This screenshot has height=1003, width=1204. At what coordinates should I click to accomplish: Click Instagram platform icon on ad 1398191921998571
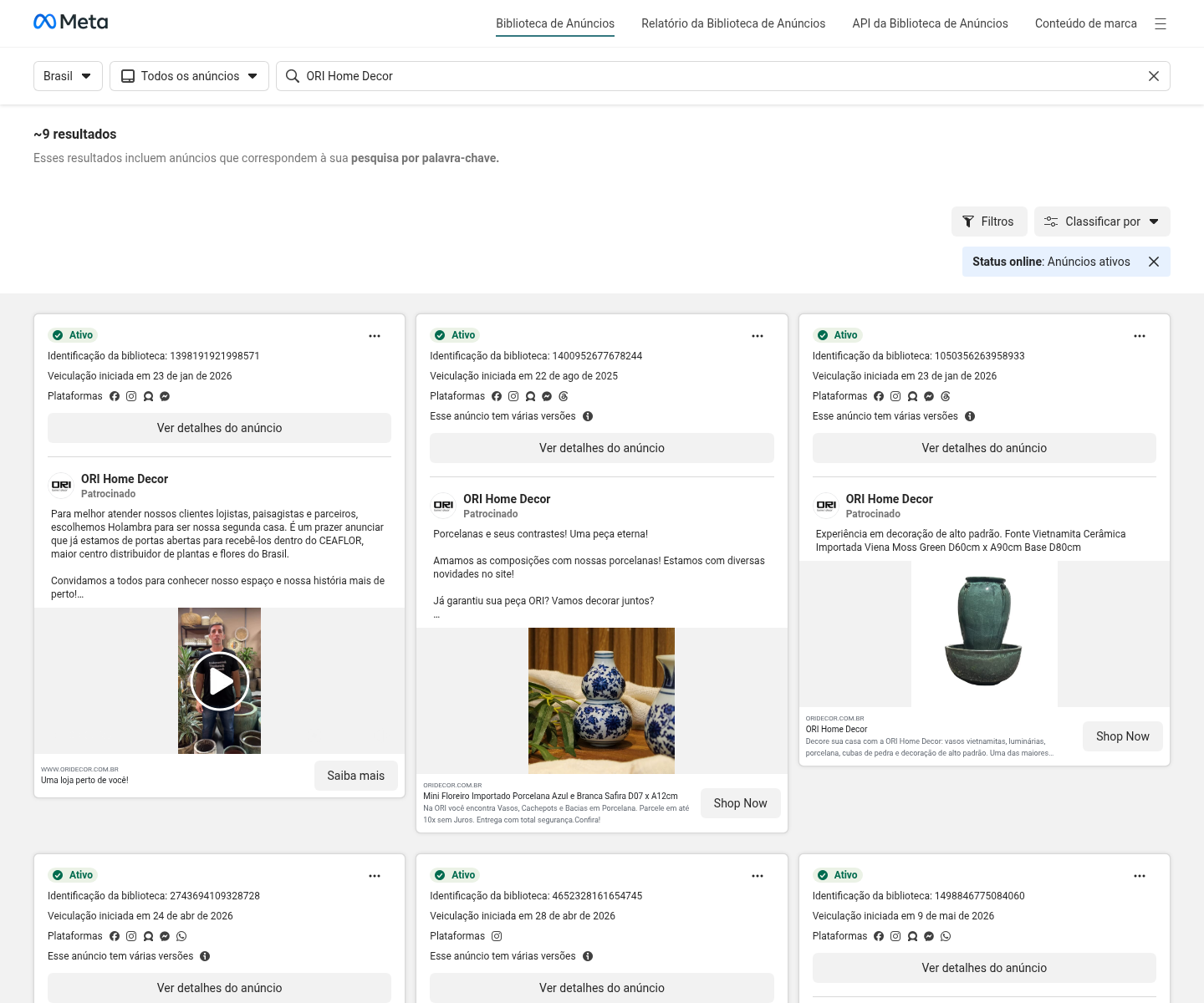(131, 396)
